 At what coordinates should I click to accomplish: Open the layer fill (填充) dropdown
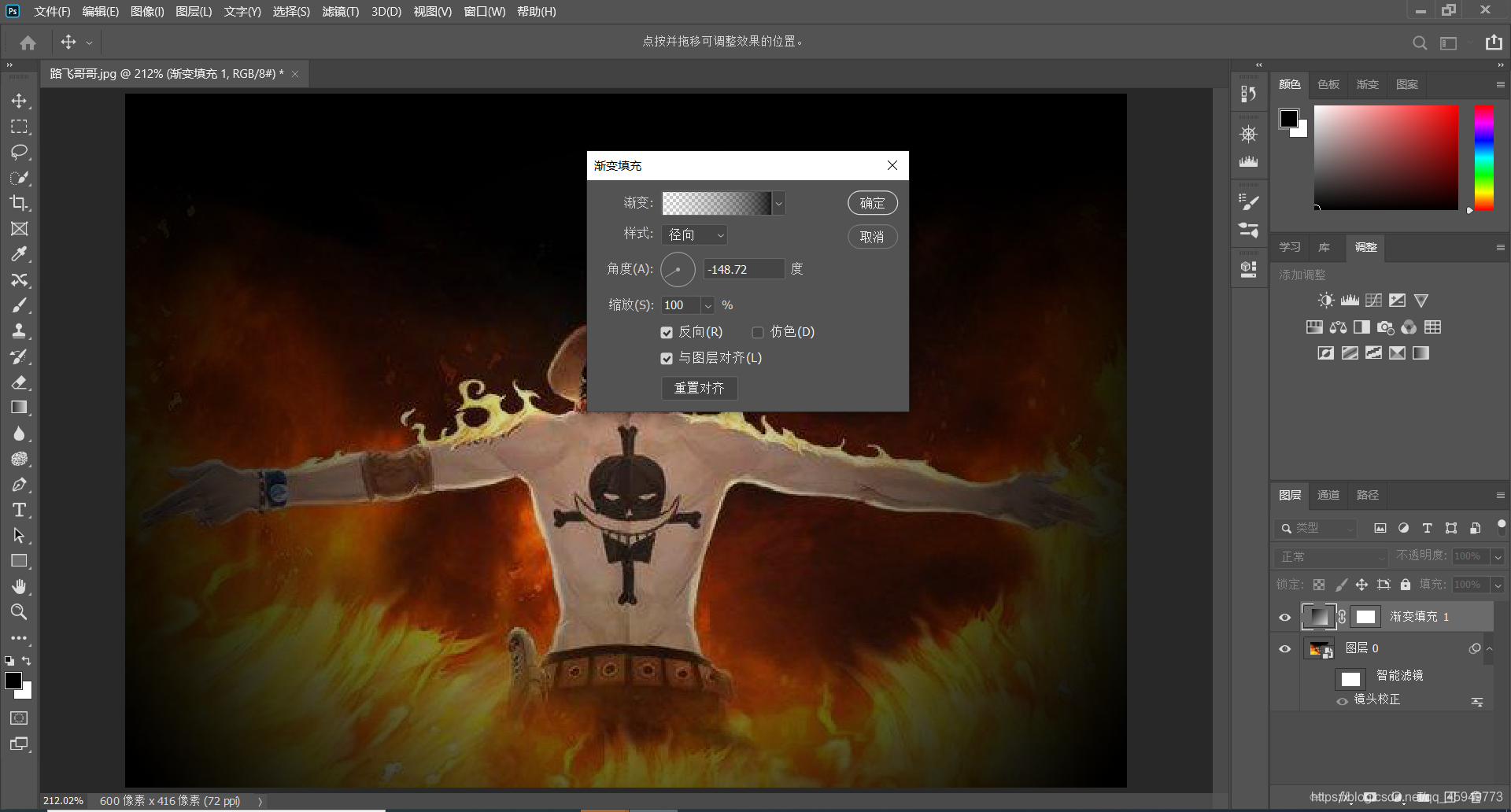point(1498,585)
